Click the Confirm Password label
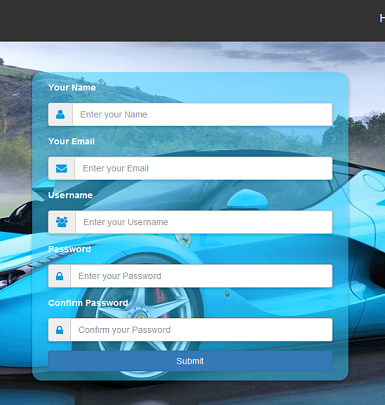Viewport: 385px width, 405px height. (88, 303)
